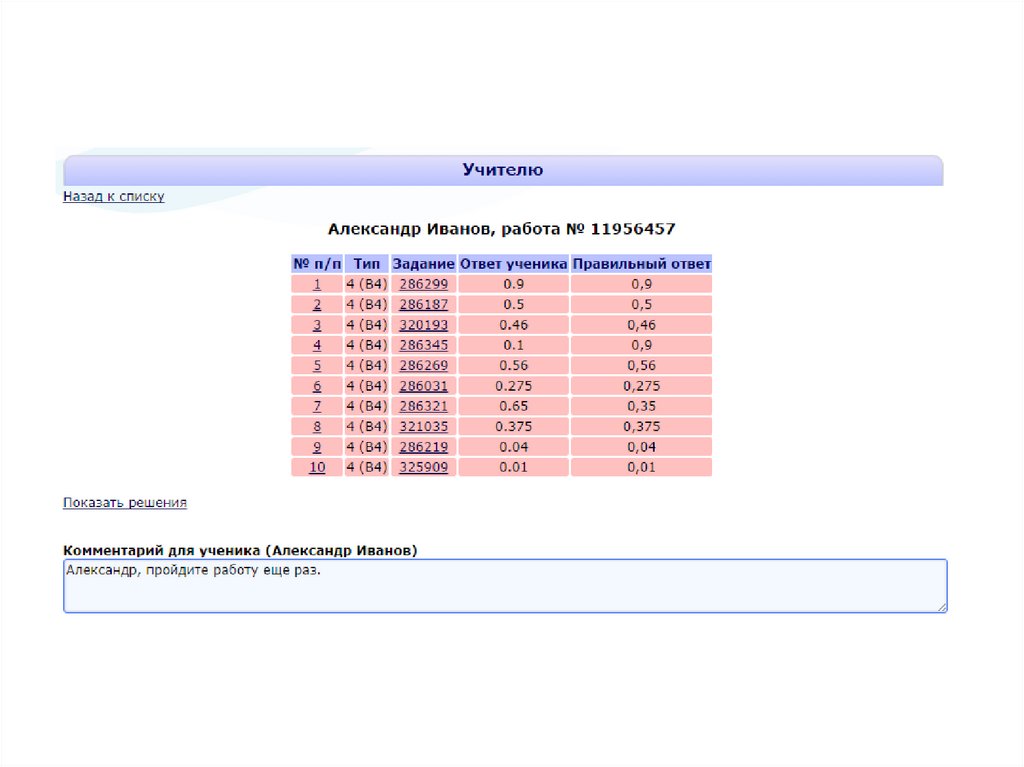
Task: Open task link 286219
Action: coord(423,447)
